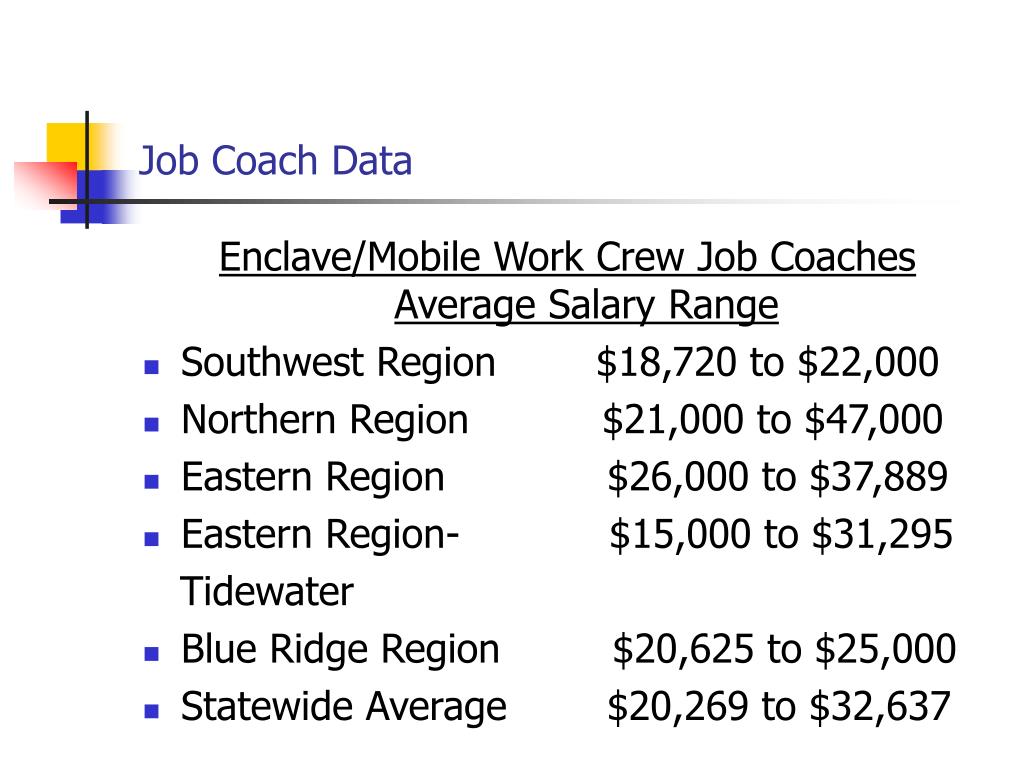Click the bullet next to Eastern Region-Tidewater
The image size is (1024, 768).
[x=152, y=539]
